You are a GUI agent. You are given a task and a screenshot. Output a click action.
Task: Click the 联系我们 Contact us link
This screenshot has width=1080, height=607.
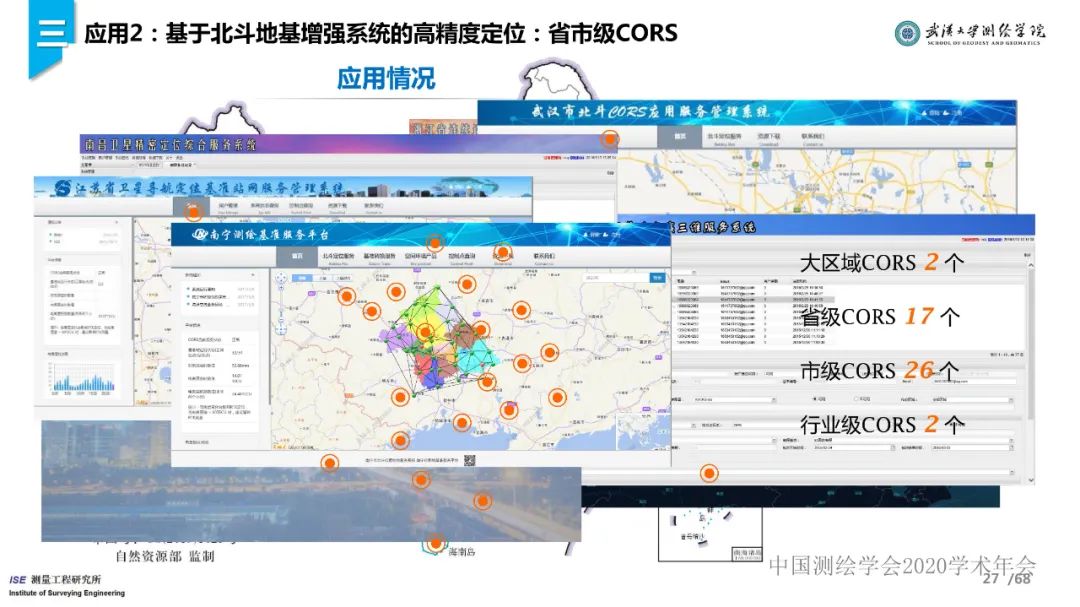[812, 136]
